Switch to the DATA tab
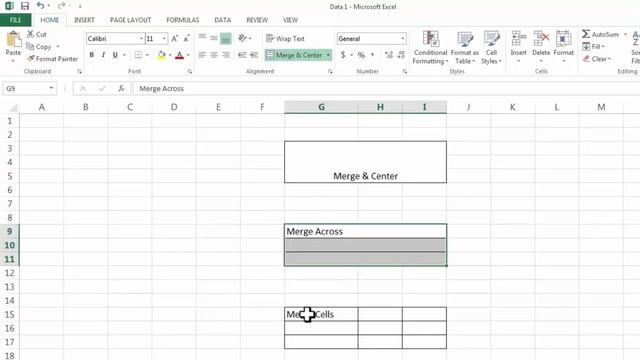This screenshot has width=640, height=360. (x=222, y=20)
